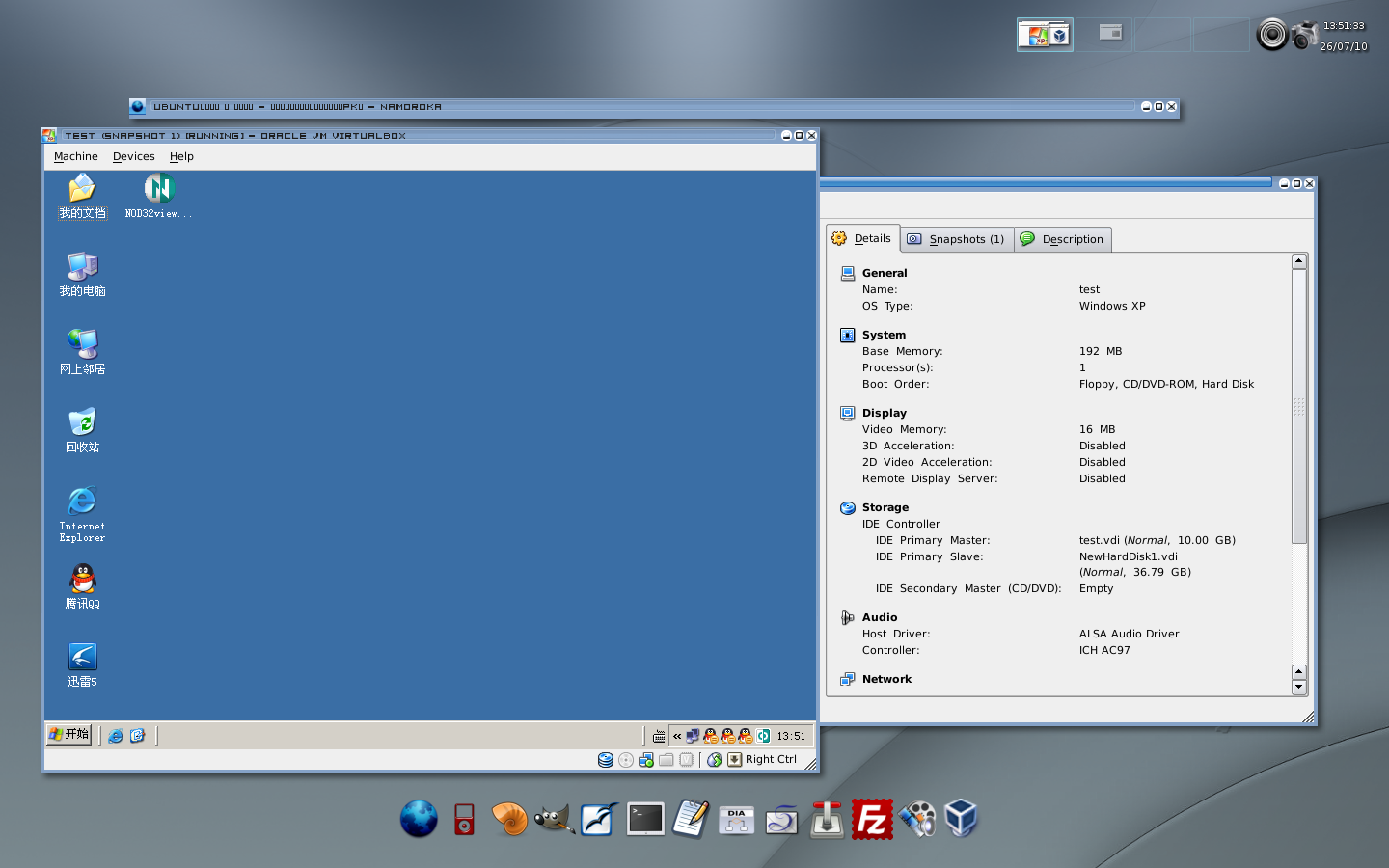Launch the blue globe web browser from dock
The height and width of the screenshot is (868, 1389).
(419, 819)
